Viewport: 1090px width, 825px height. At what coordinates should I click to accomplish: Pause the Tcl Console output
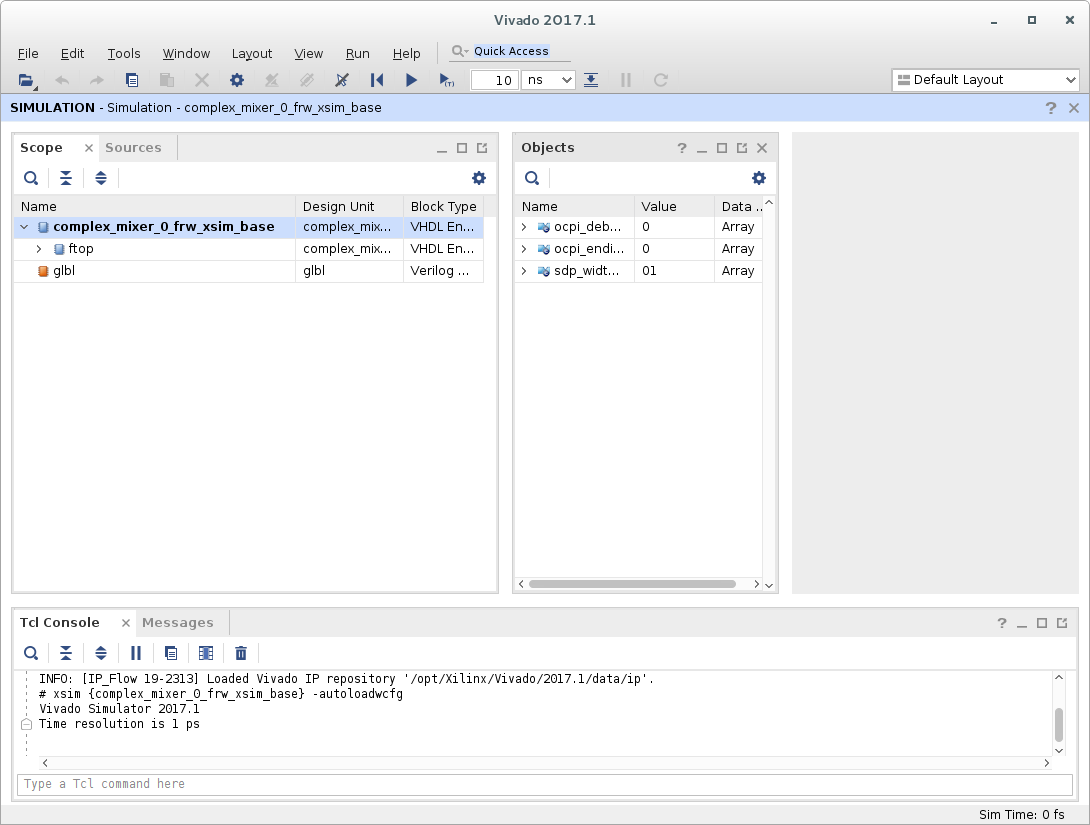tap(136, 653)
